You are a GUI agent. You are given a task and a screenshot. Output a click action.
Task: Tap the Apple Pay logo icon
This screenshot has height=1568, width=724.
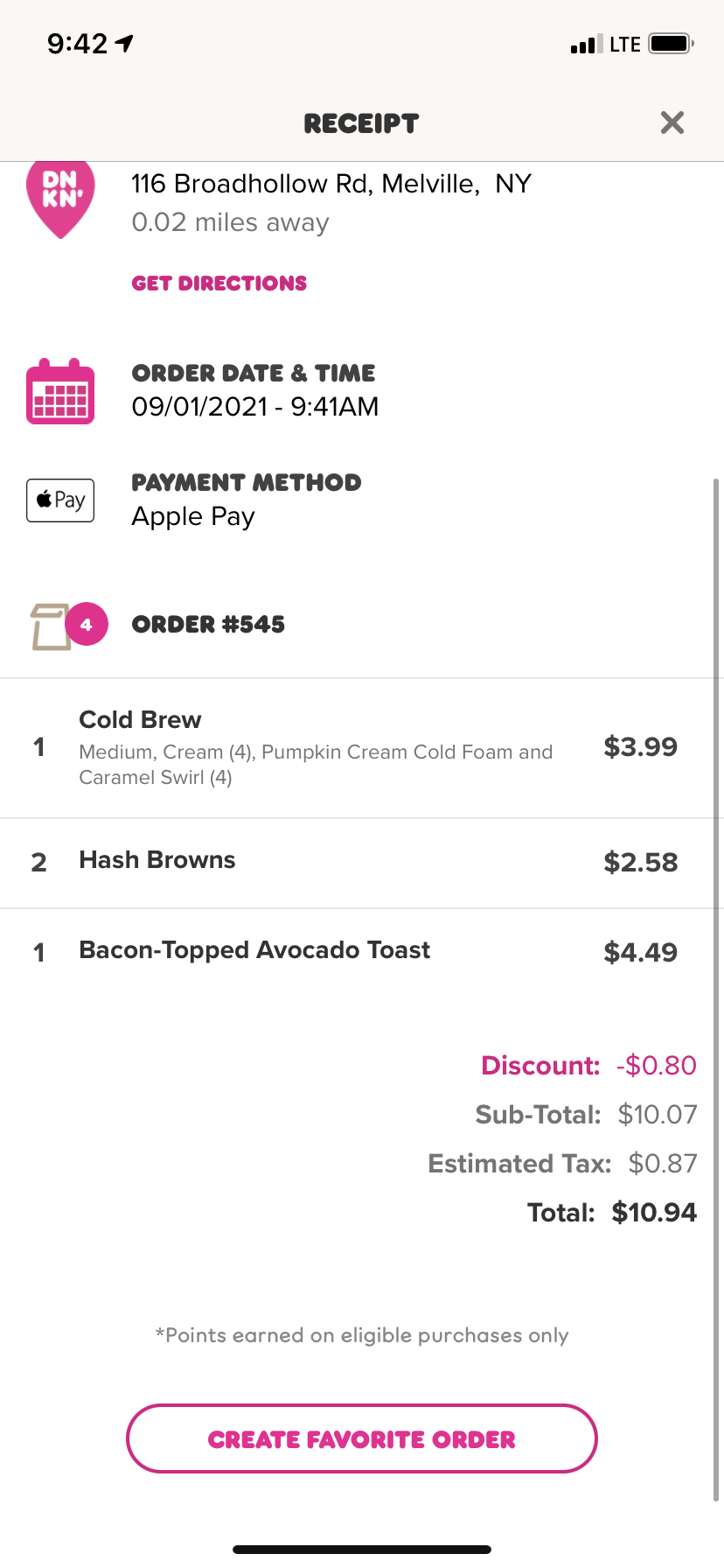pyautogui.click(x=60, y=500)
